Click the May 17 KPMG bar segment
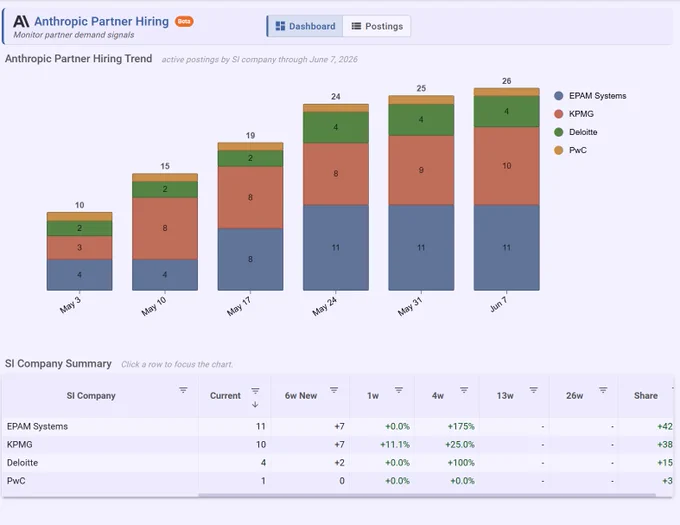 click(x=250, y=198)
